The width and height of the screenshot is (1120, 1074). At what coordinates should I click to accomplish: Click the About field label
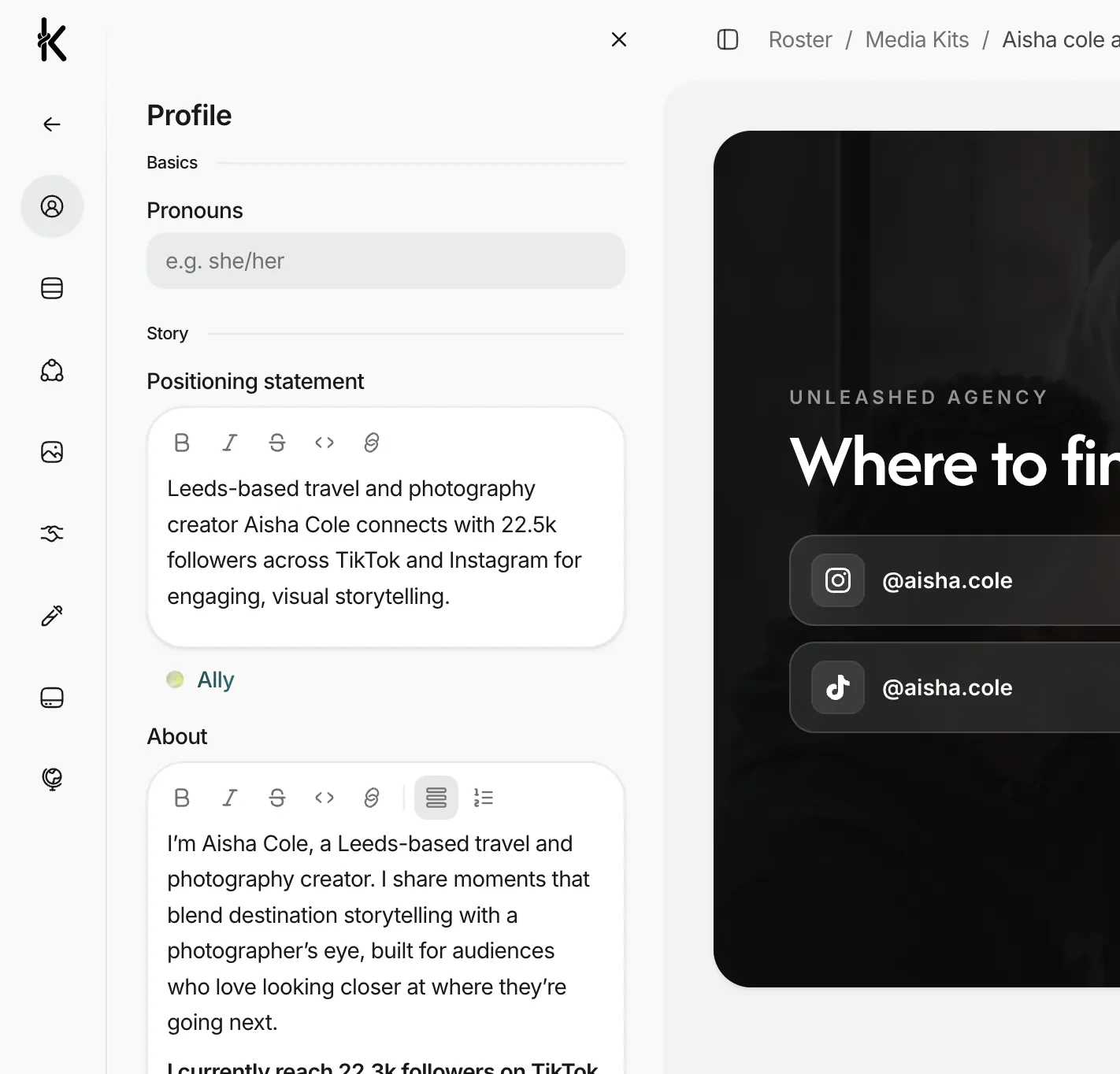(x=177, y=736)
